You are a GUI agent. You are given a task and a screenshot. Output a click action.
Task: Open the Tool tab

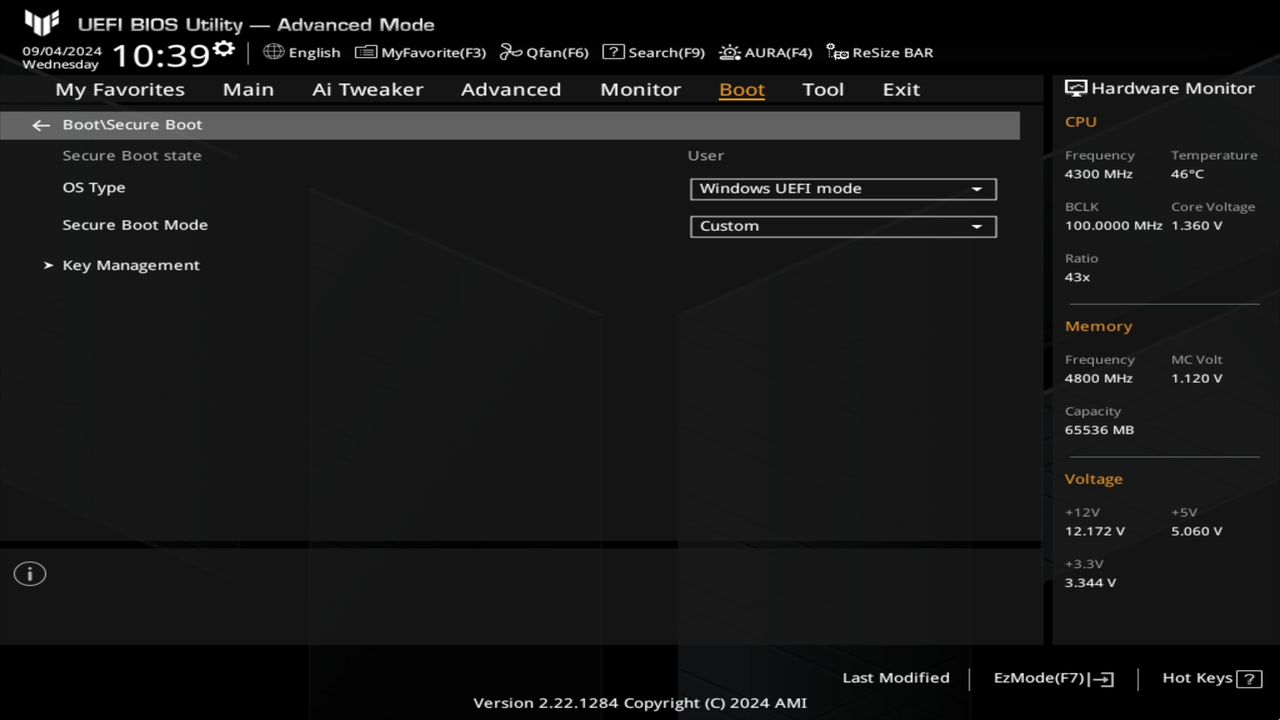(823, 89)
